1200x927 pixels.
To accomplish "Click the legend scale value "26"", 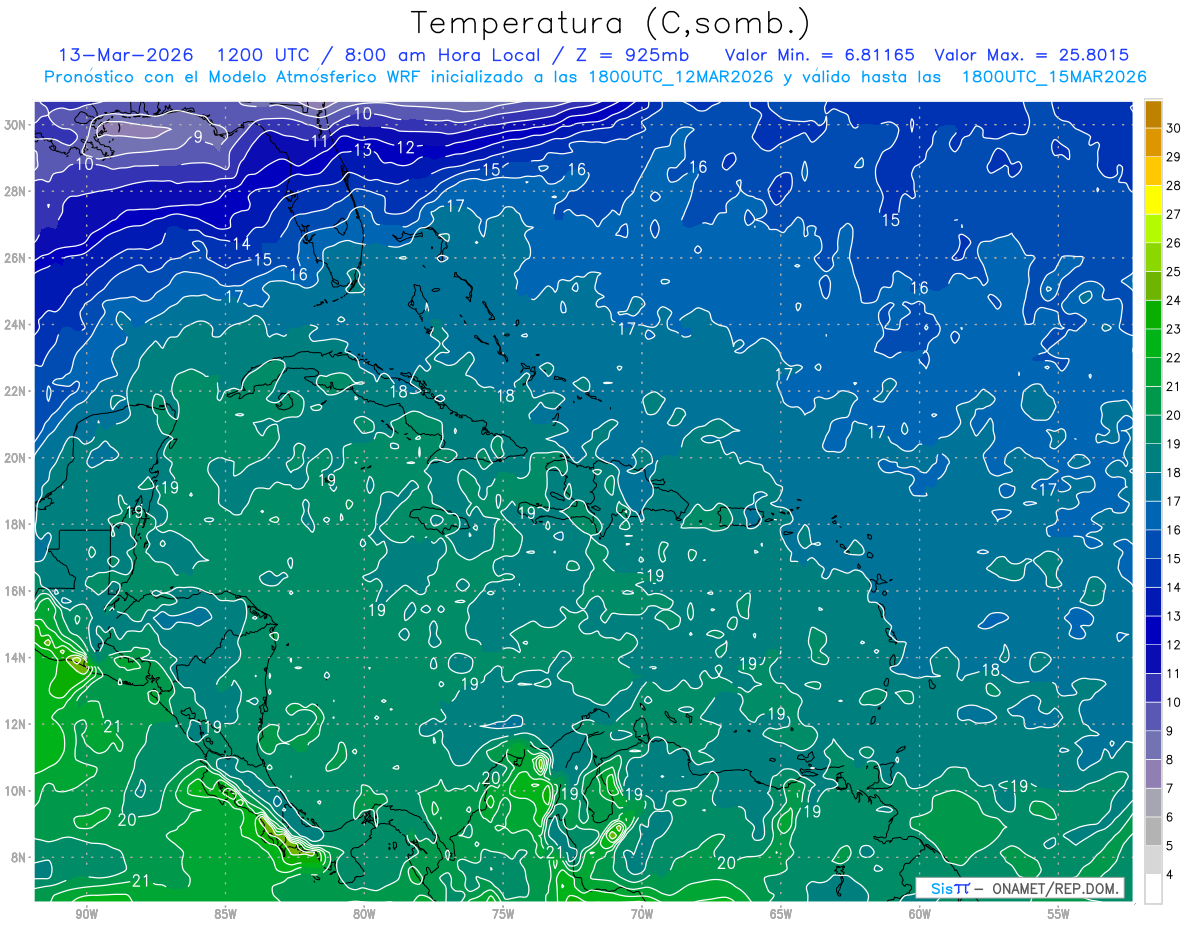I will [x=1174, y=243].
